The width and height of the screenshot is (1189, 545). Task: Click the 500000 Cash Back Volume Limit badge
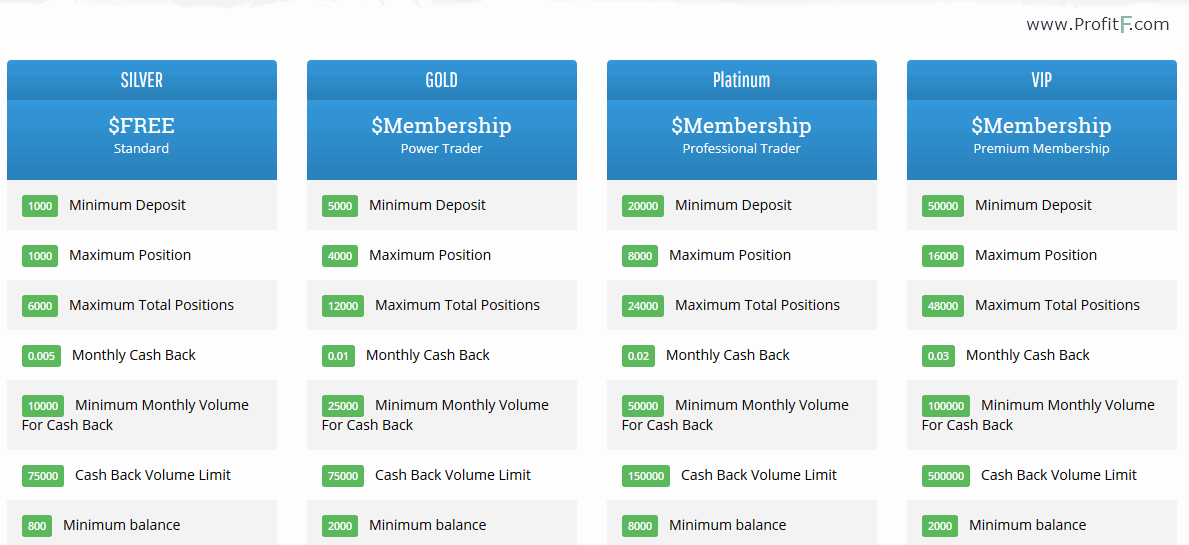pos(946,476)
